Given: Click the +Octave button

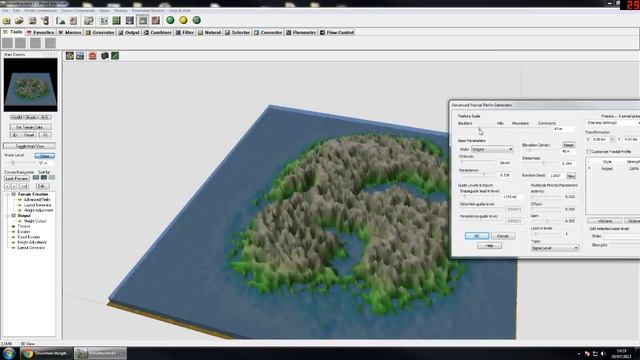Looking at the screenshot, I should (x=605, y=221).
